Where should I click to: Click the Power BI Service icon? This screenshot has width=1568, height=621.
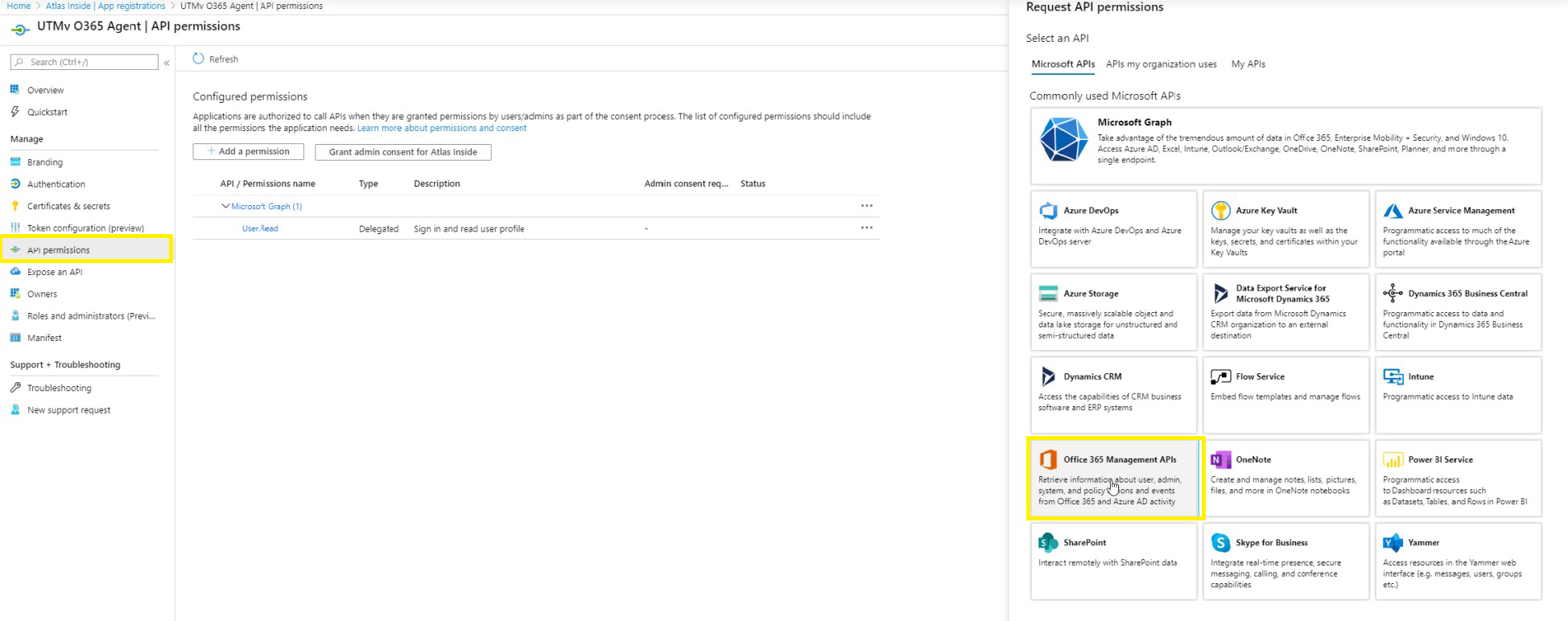[x=1393, y=459]
